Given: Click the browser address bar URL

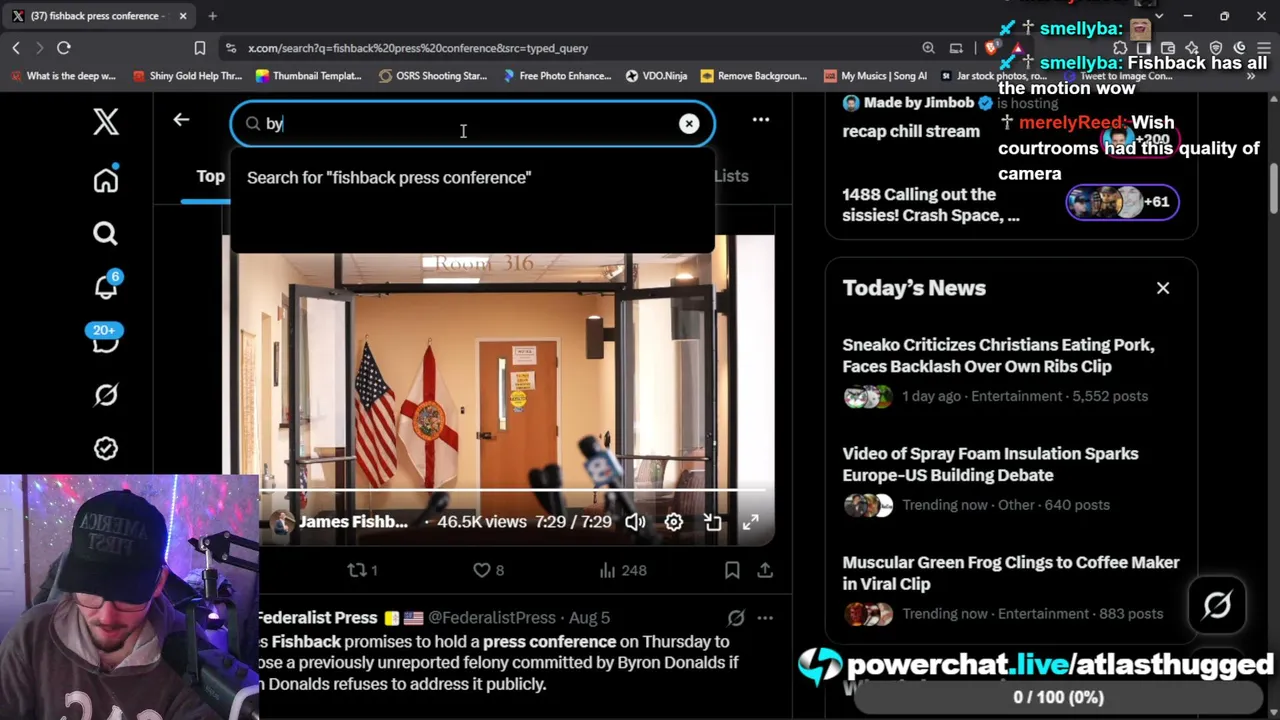Looking at the screenshot, I should (x=418, y=48).
